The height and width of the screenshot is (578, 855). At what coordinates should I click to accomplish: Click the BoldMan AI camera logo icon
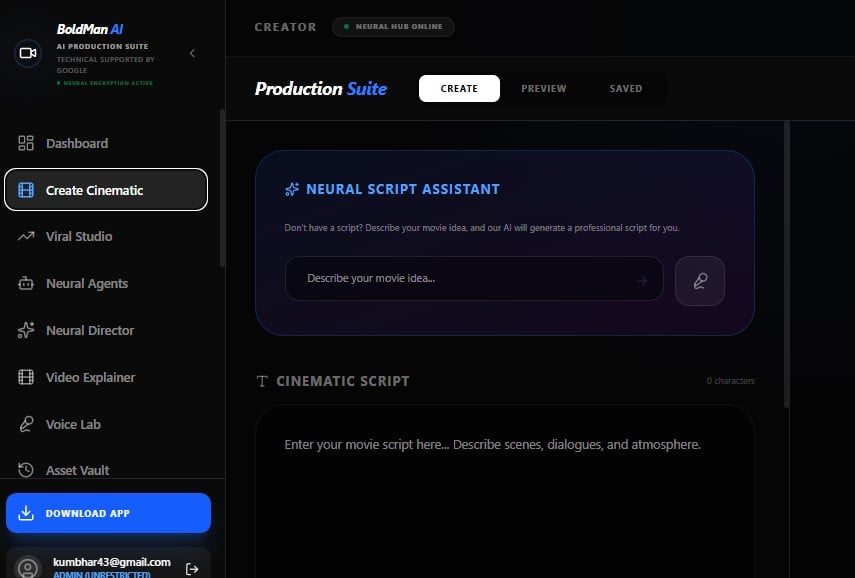[x=28, y=53]
